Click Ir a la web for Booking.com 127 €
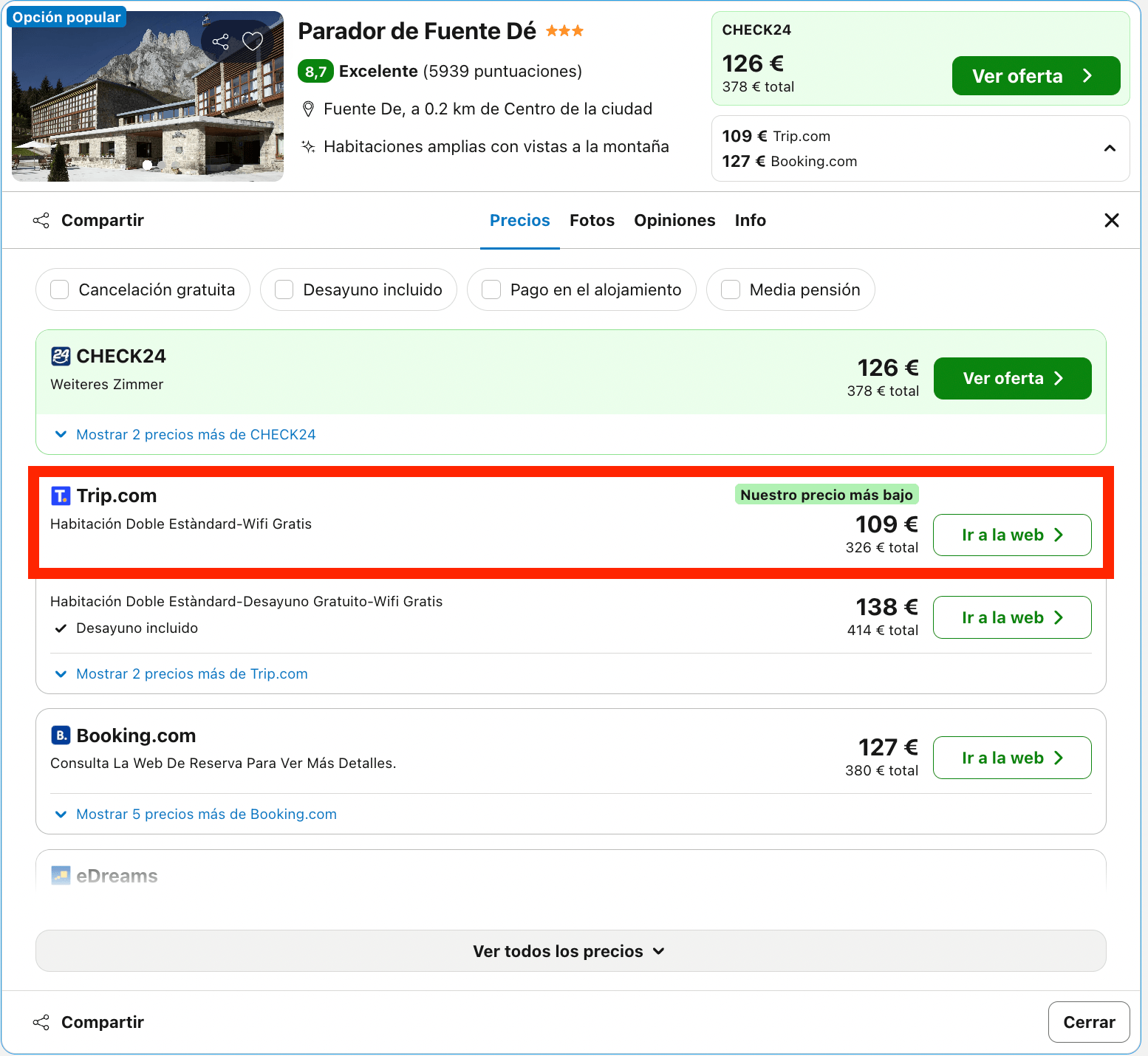This screenshot has width=1148, height=1056. 1013,758
